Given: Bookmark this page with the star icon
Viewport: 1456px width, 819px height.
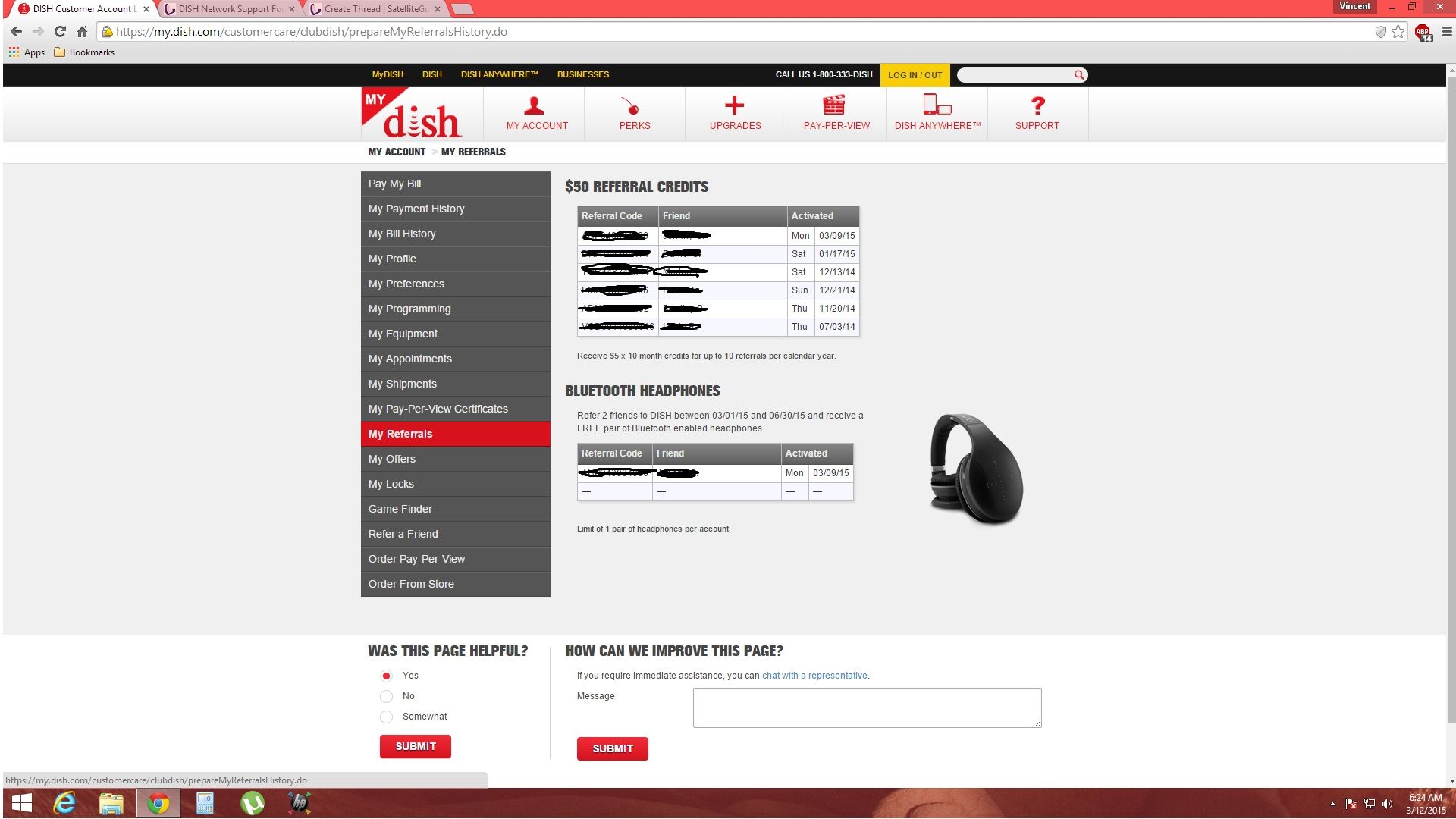Looking at the screenshot, I should (1398, 32).
